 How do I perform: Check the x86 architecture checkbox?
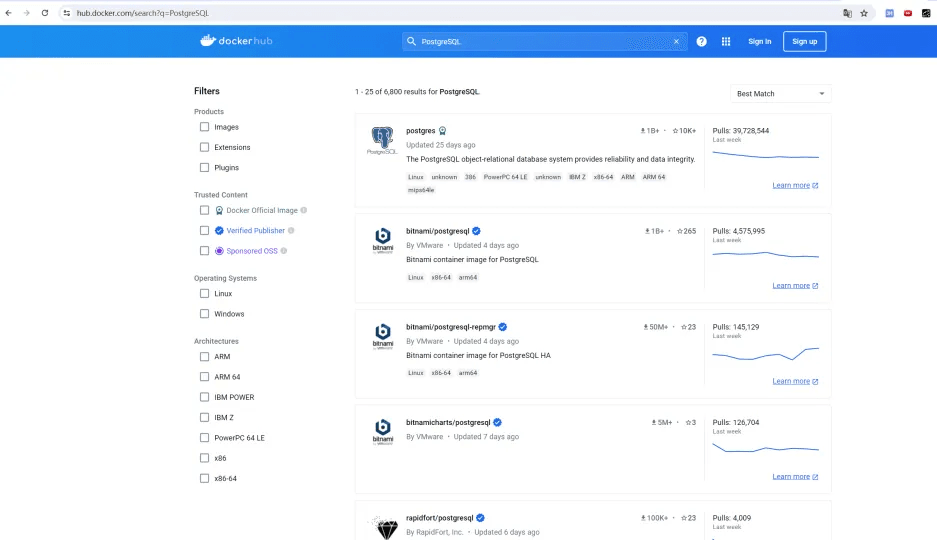click(x=204, y=458)
